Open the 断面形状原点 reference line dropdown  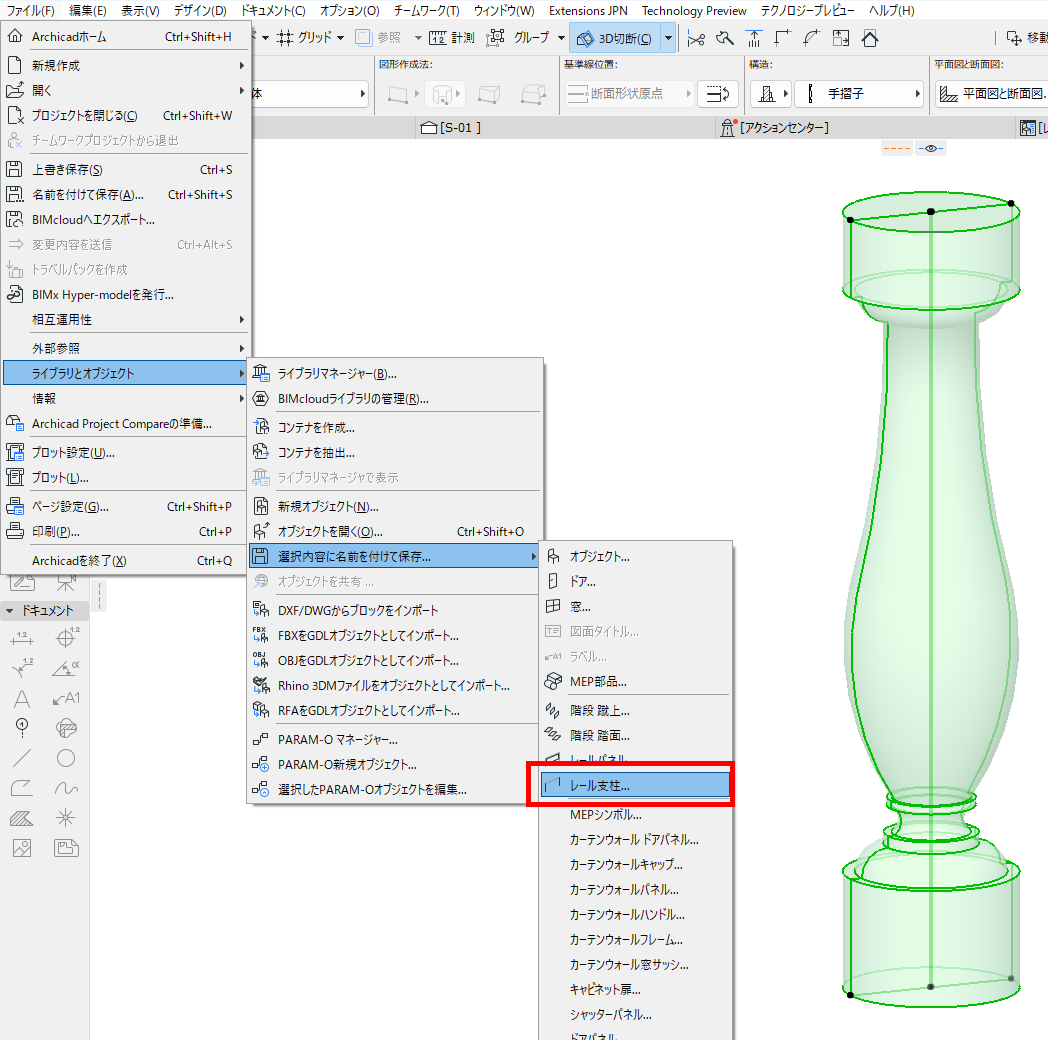click(x=628, y=94)
